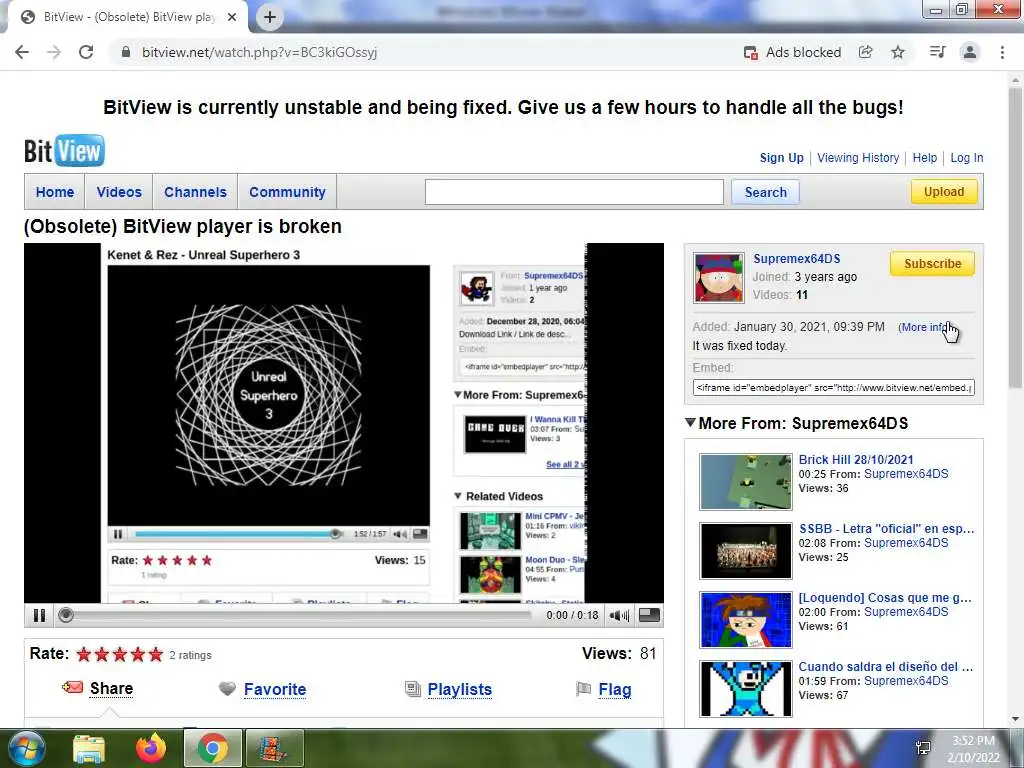This screenshot has height=768, width=1024.
Task: Bookmark this page with the star icon
Action: coord(898,52)
